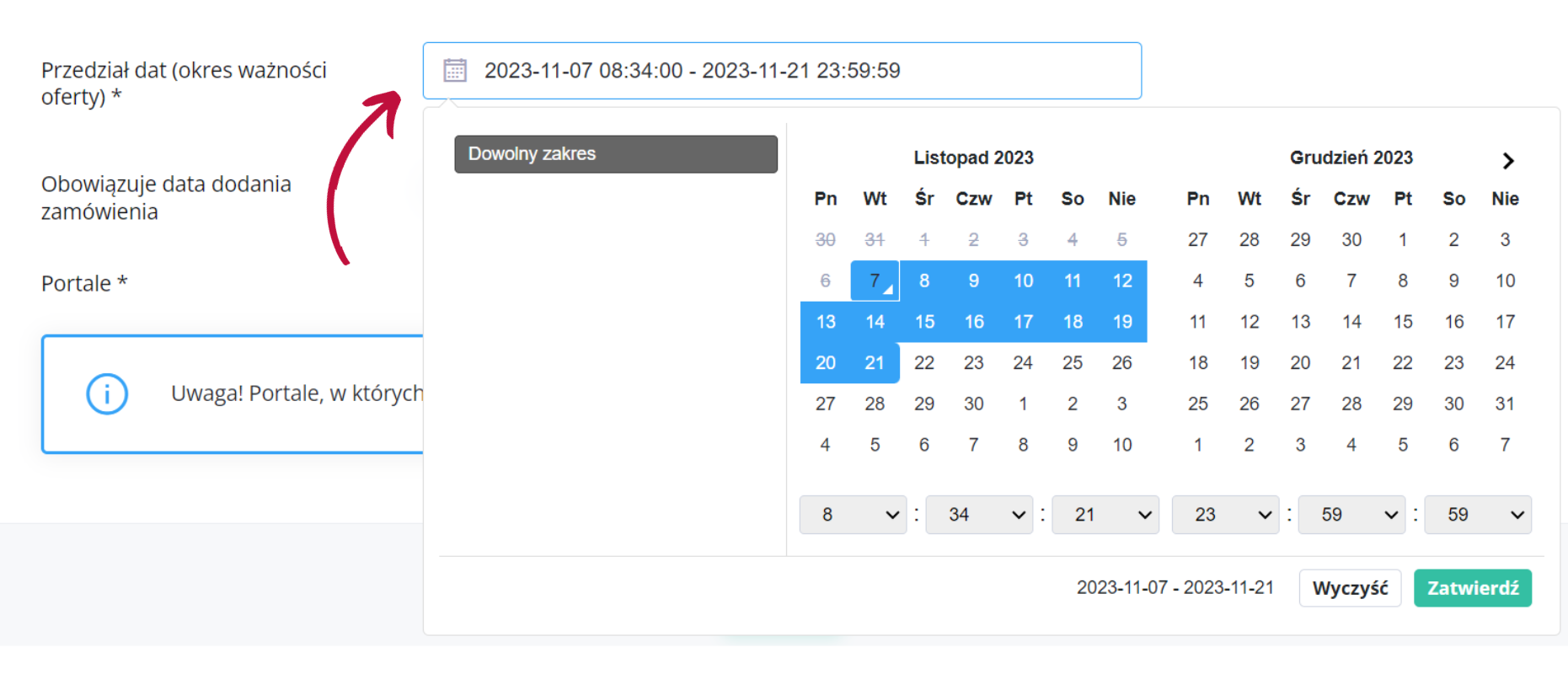Click the Obowiązuje data dodania zamówienia label
Viewport: 1568px width, 674px height.
click(x=166, y=198)
